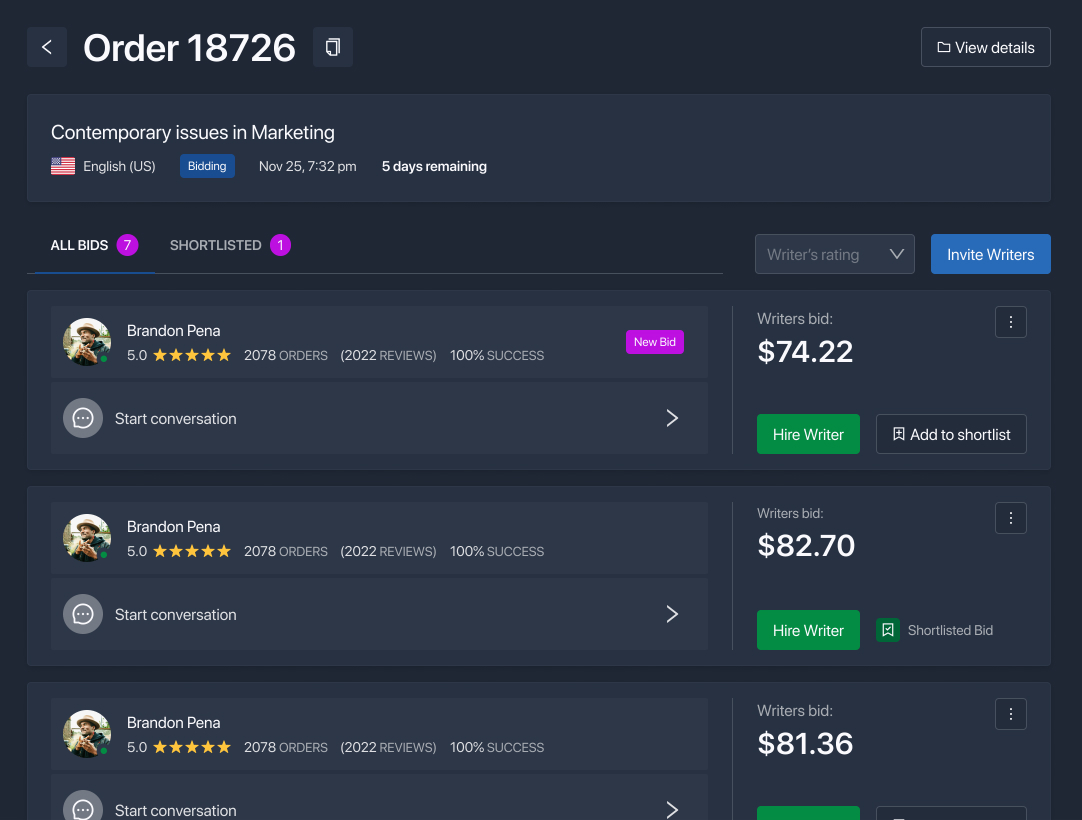1082x820 pixels.
Task: Click Brandon Pena's name on $81.36 bid
Action: coord(174,723)
